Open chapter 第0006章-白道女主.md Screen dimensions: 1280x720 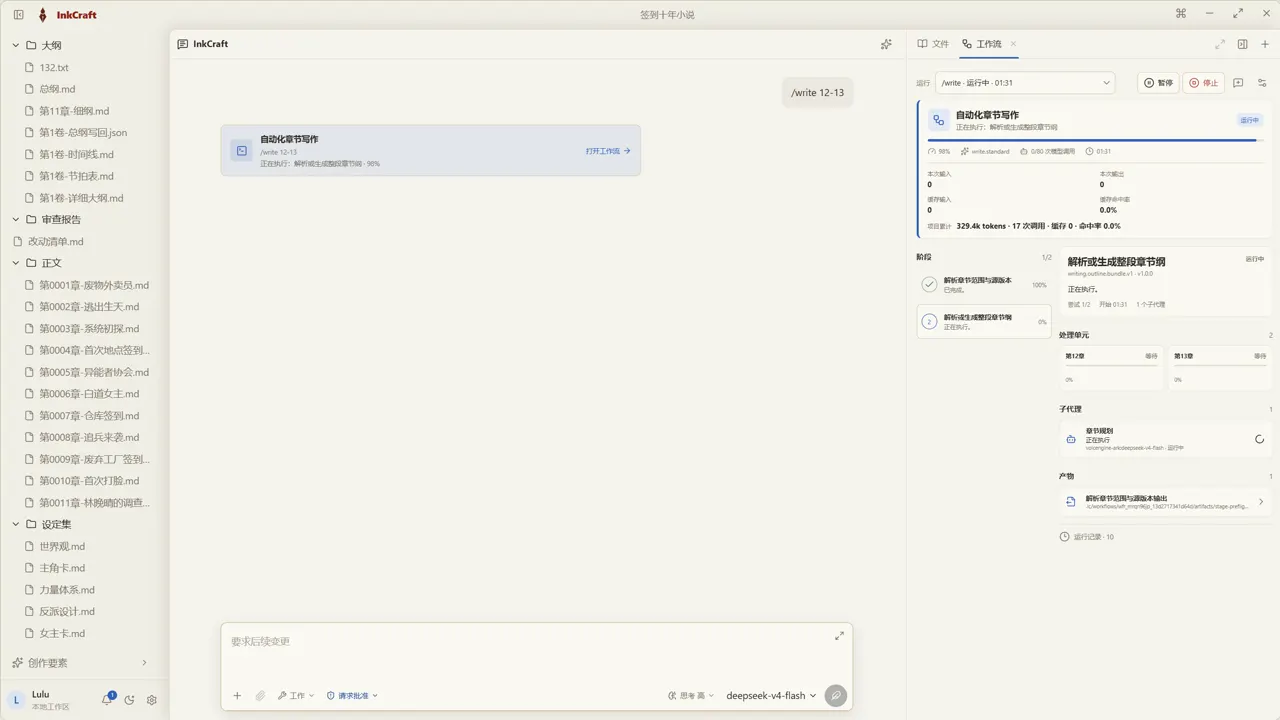click(x=89, y=394)
